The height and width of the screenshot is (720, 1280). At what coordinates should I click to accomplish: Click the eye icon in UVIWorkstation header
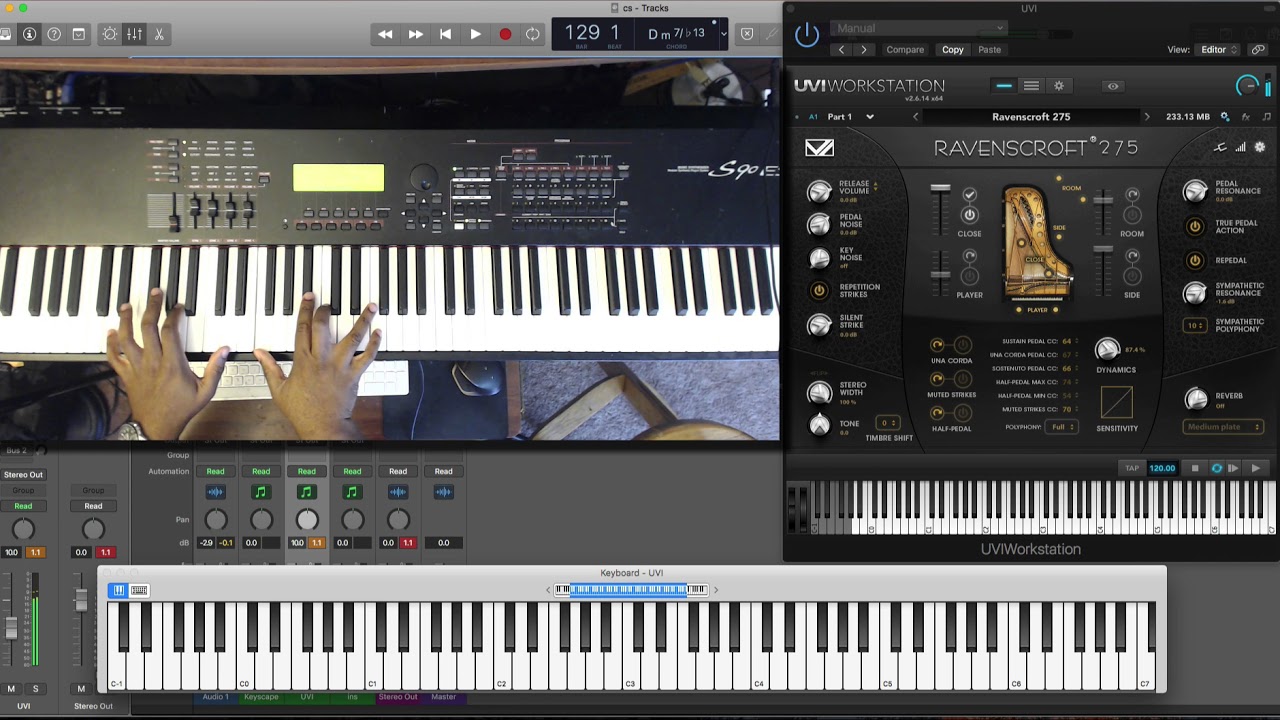pyautogui.click(x=1113, y=86)
